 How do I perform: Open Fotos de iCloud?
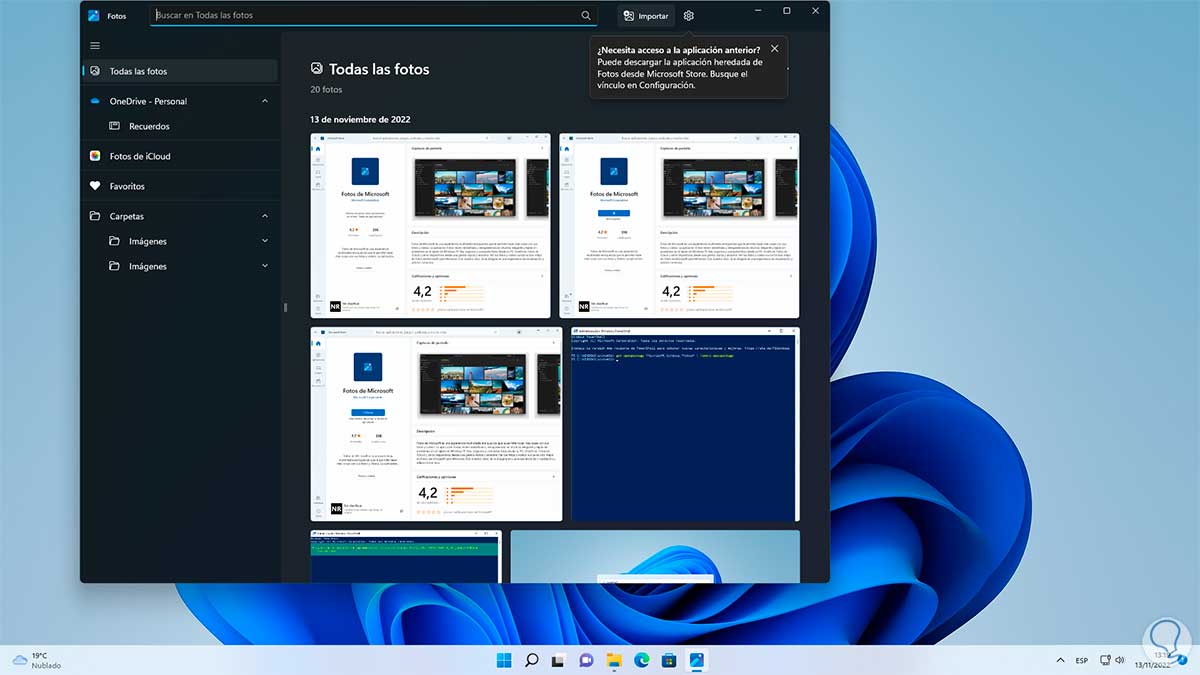180,156
